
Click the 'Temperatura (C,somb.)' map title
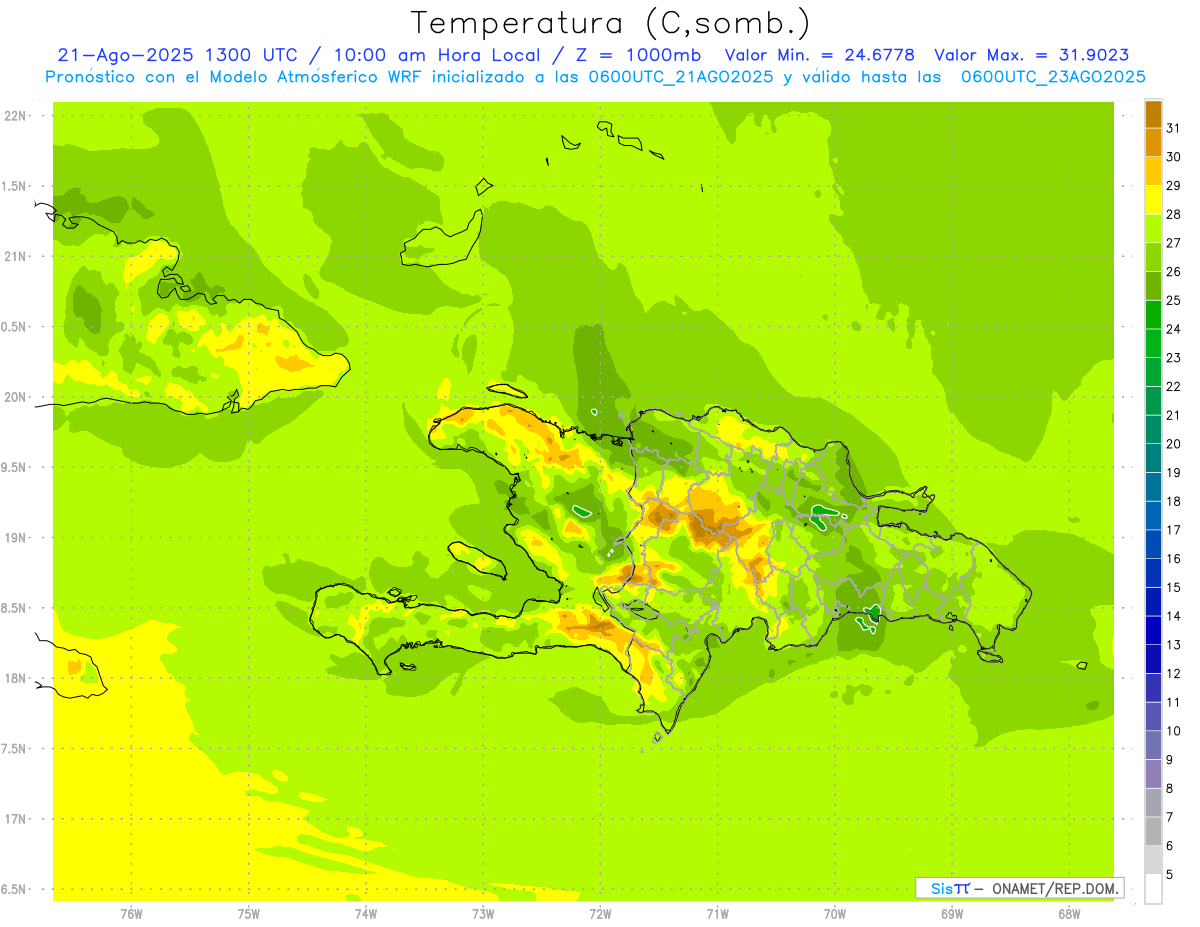pyautogui.click(x=610, y=23)
